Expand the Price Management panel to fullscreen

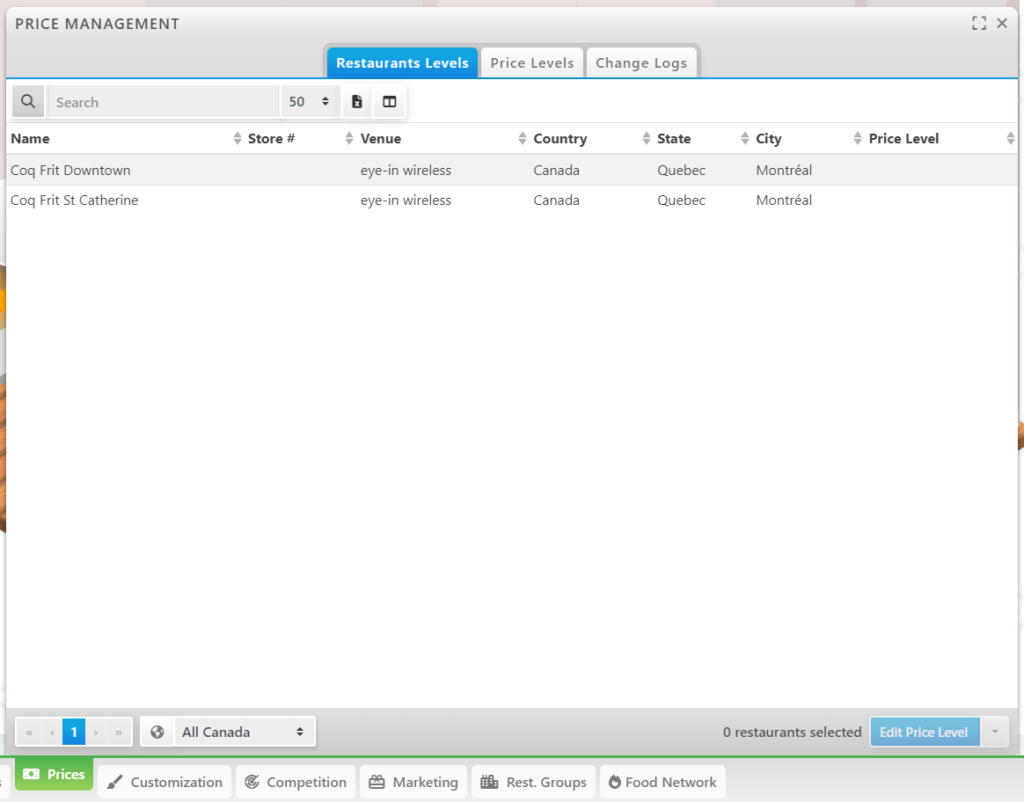979,23
